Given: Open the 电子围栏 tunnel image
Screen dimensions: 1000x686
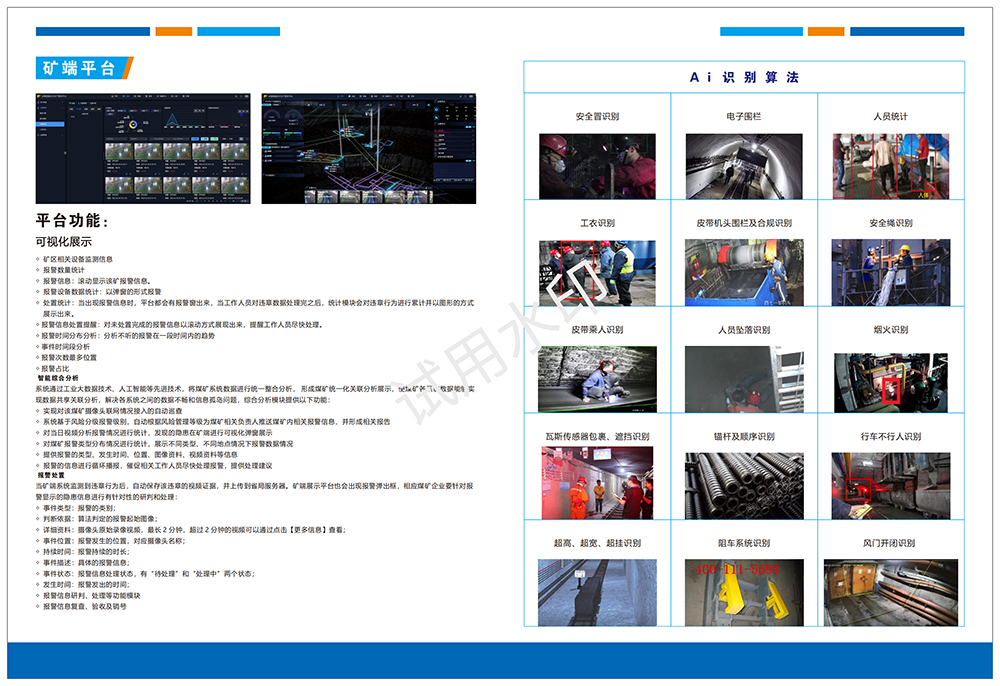Looking at the screenshot, I should [743, 166].
